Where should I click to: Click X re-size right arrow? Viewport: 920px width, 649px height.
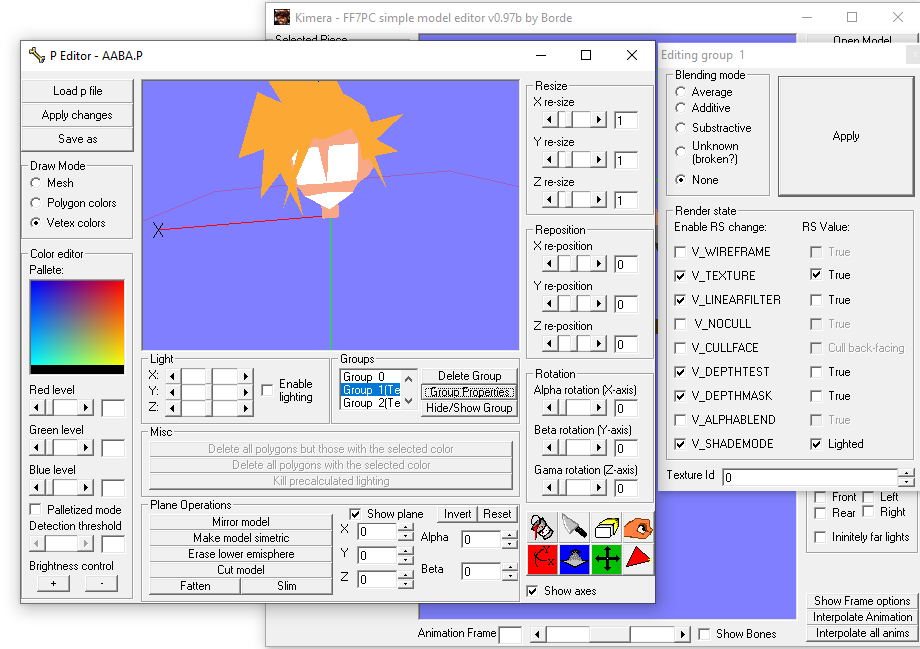598,120
